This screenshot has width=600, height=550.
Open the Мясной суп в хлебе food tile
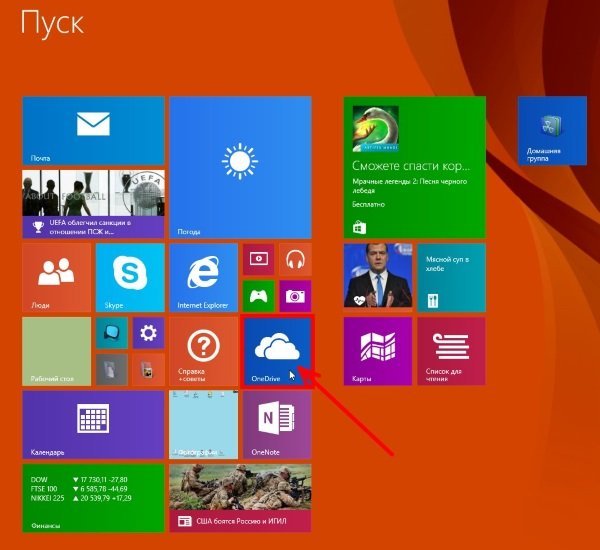tap(452, 278)
